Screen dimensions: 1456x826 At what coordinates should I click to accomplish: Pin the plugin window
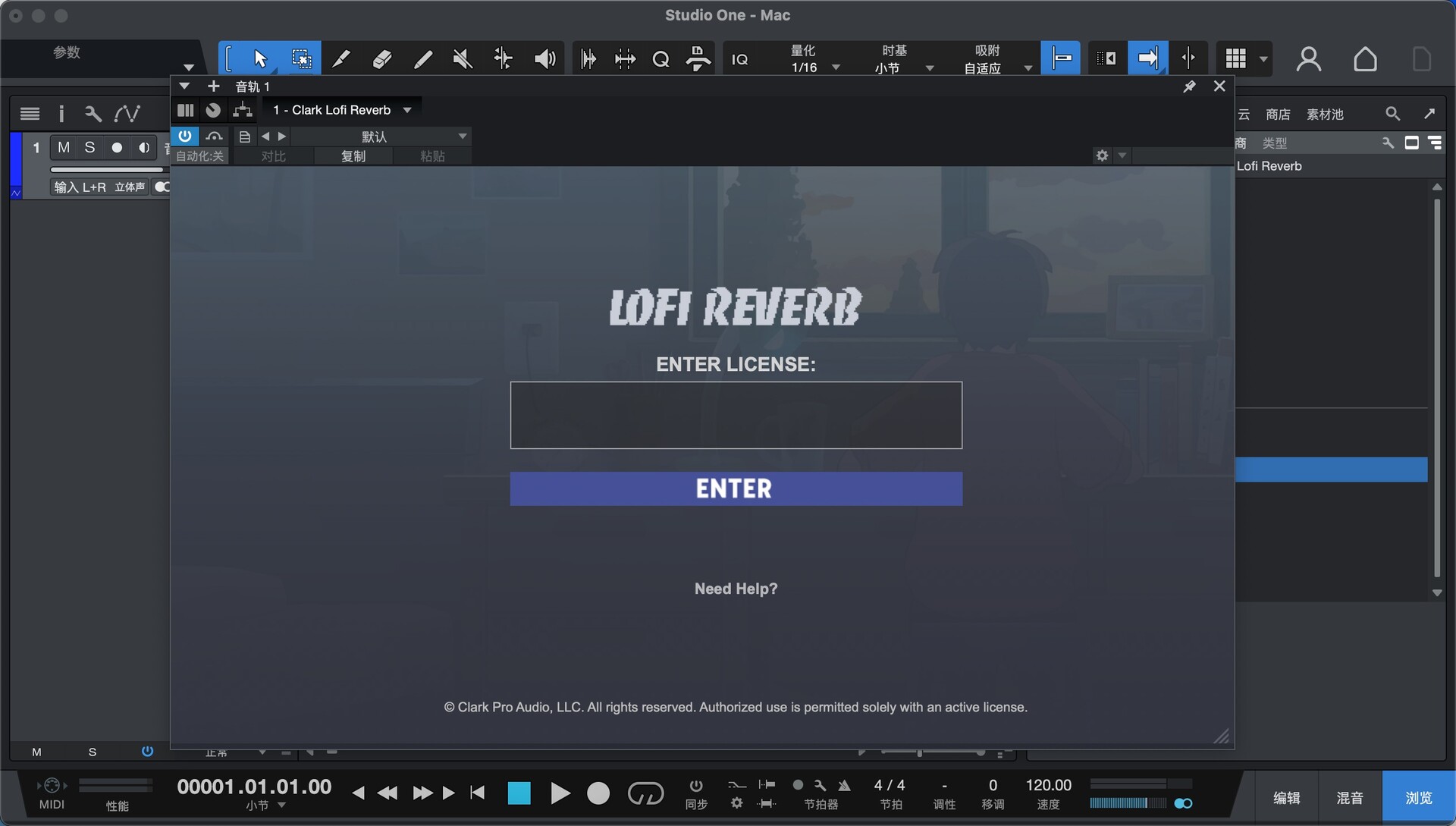(x=1189, y=86)
